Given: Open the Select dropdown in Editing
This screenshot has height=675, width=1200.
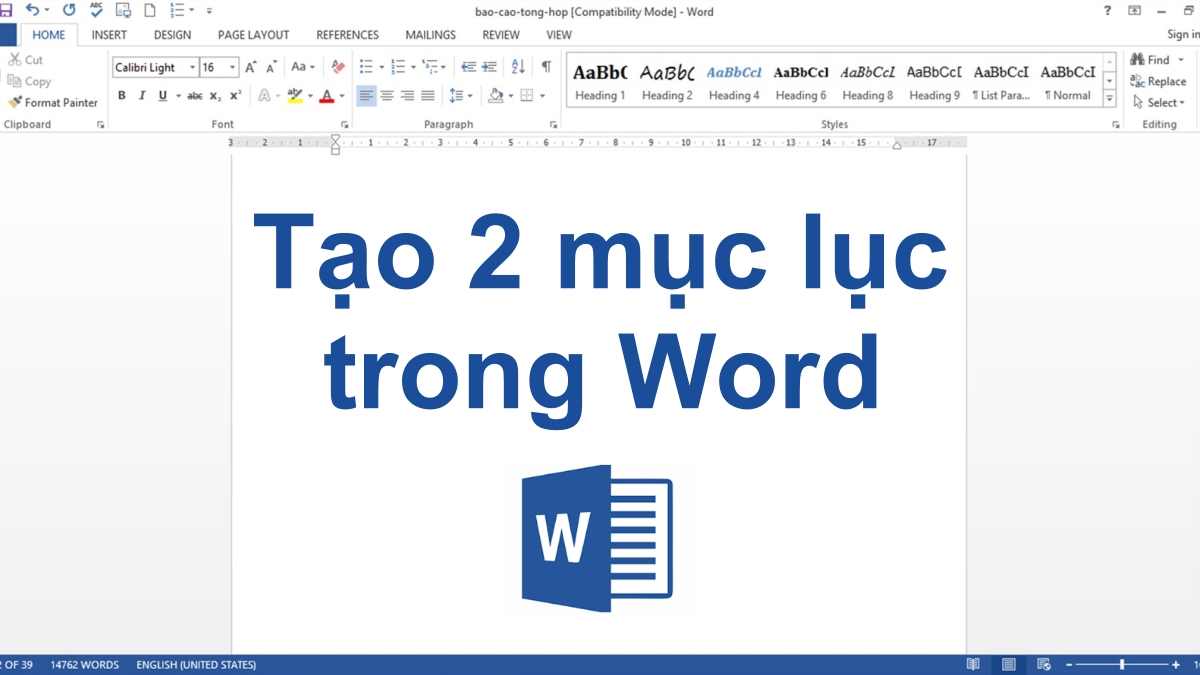Looking at the screenshot, I should click(1158, 102).
